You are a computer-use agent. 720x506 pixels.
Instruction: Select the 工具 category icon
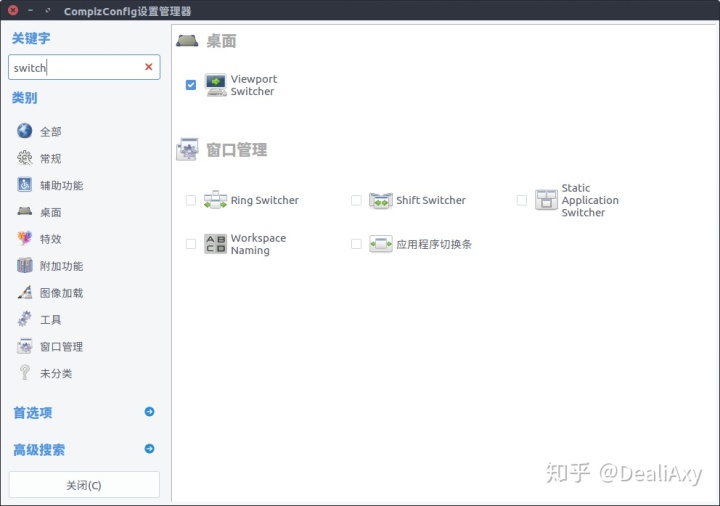[x=25, y=319]
